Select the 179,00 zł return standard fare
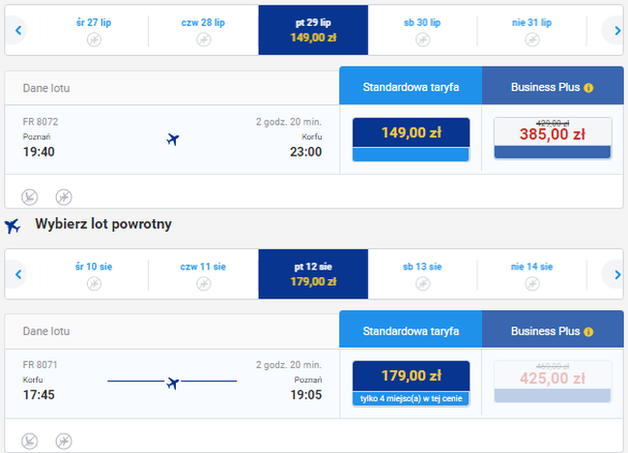The image size is (628, 453). (411, 382)
